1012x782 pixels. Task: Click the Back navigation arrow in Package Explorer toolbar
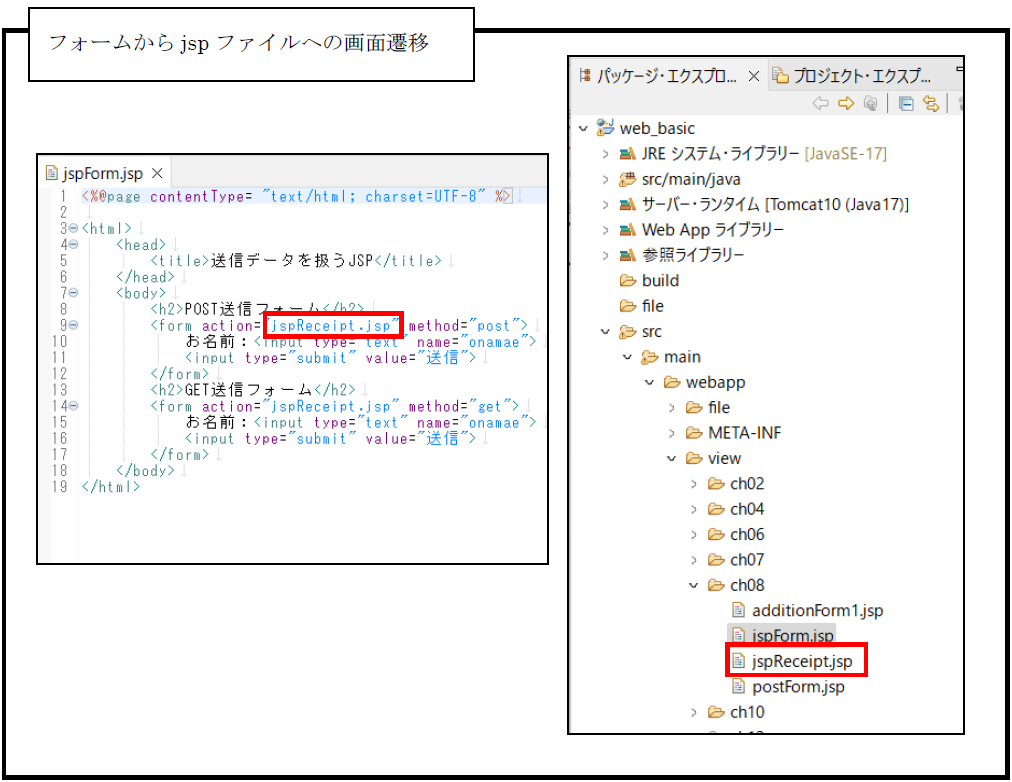(820, 103)
